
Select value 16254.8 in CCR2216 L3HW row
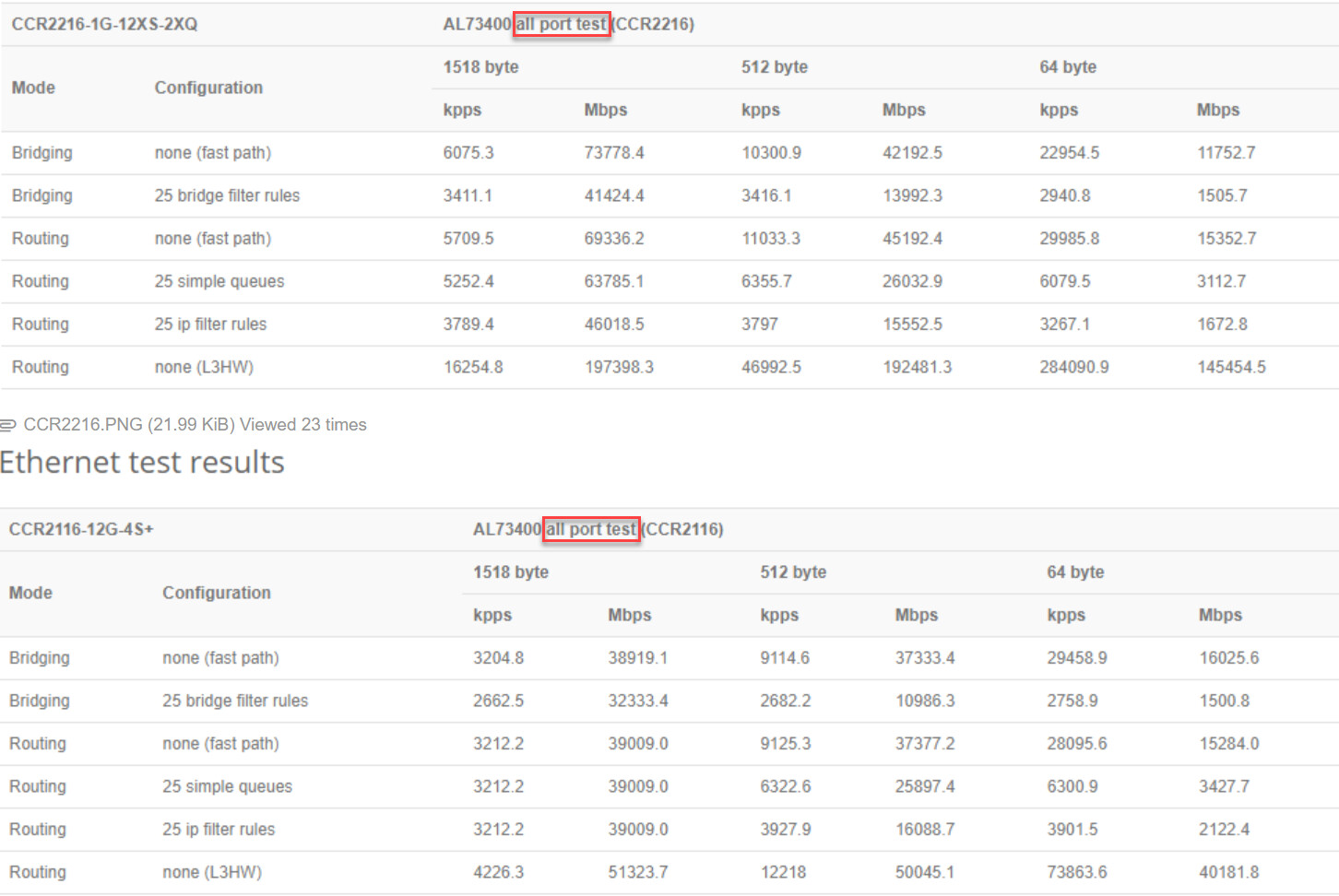tap(473, 367)
